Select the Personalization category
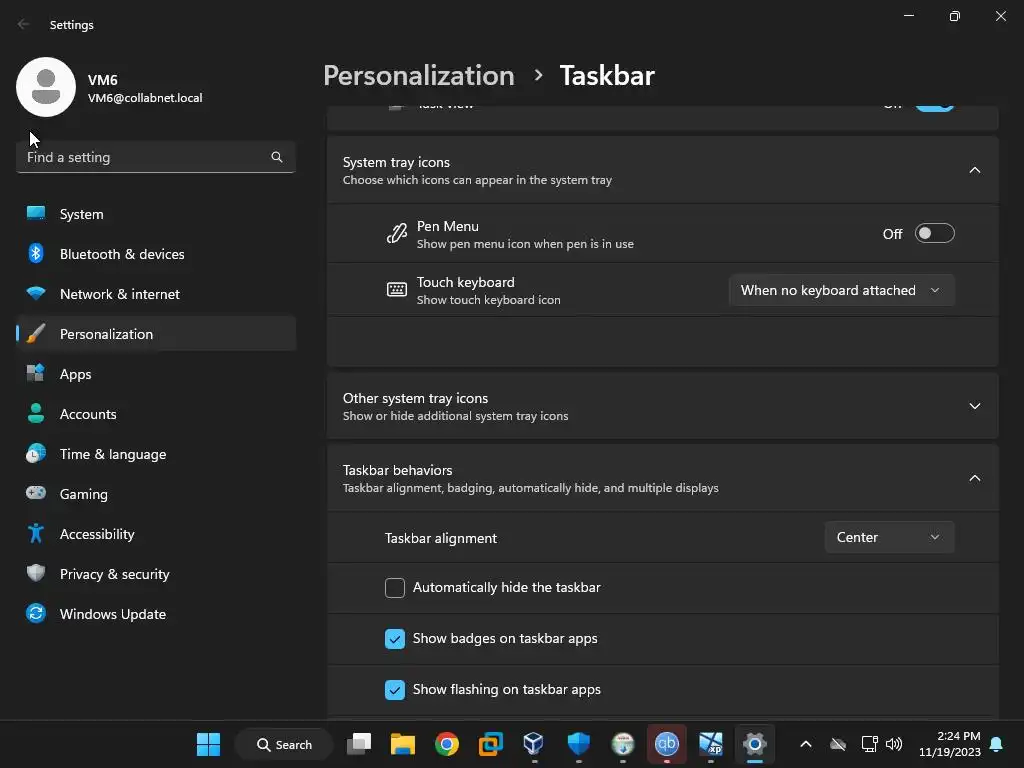The width and height of the screenshot is (1024, 768). (155, 334)
